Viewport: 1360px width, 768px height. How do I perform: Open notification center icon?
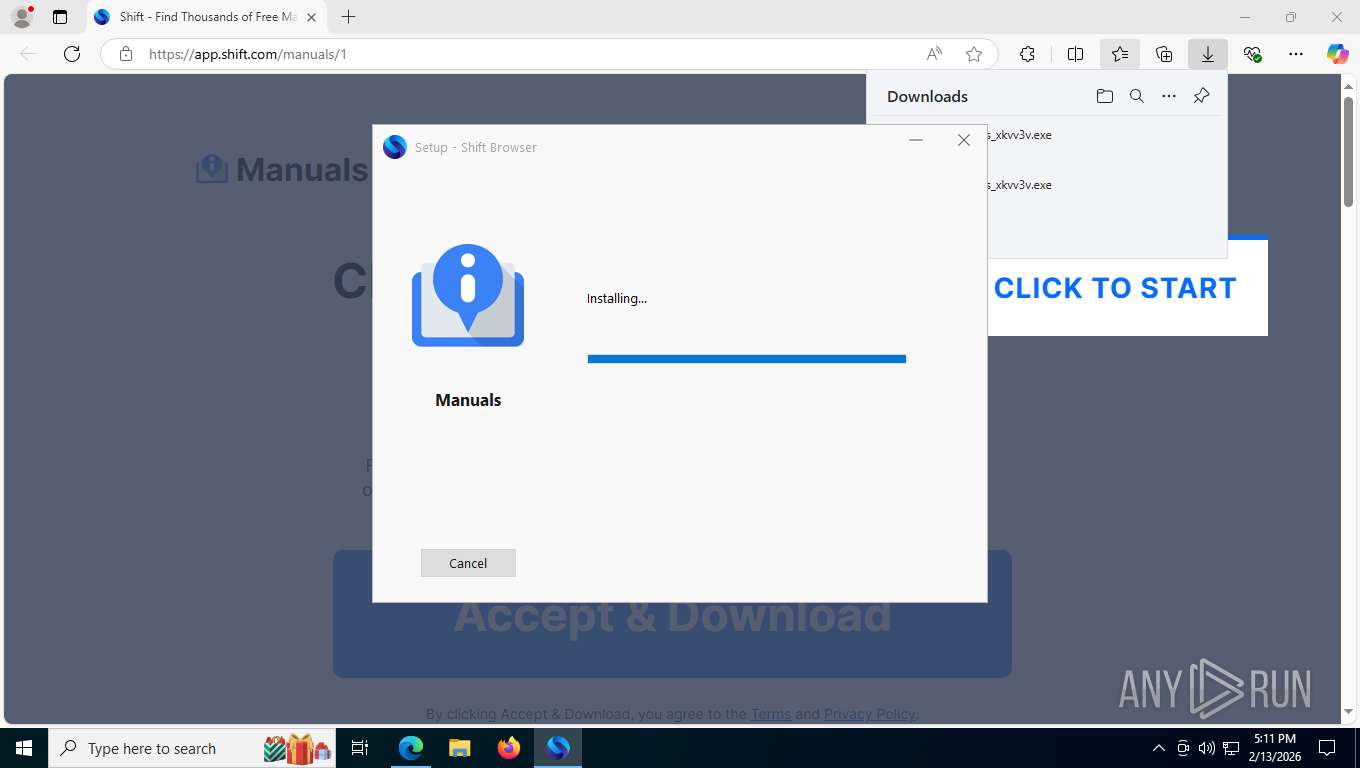1327,748
